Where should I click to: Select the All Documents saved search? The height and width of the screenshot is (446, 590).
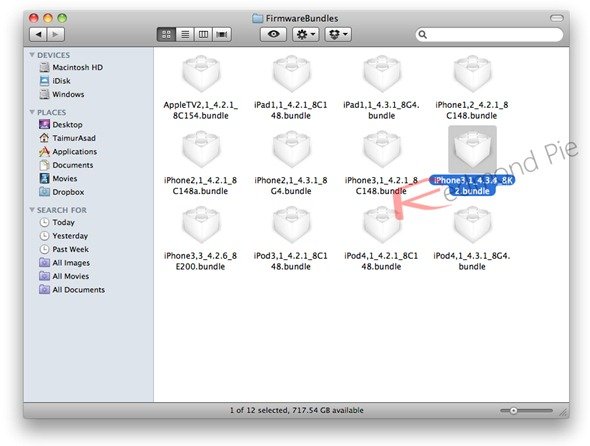click(x=72, y=290)
